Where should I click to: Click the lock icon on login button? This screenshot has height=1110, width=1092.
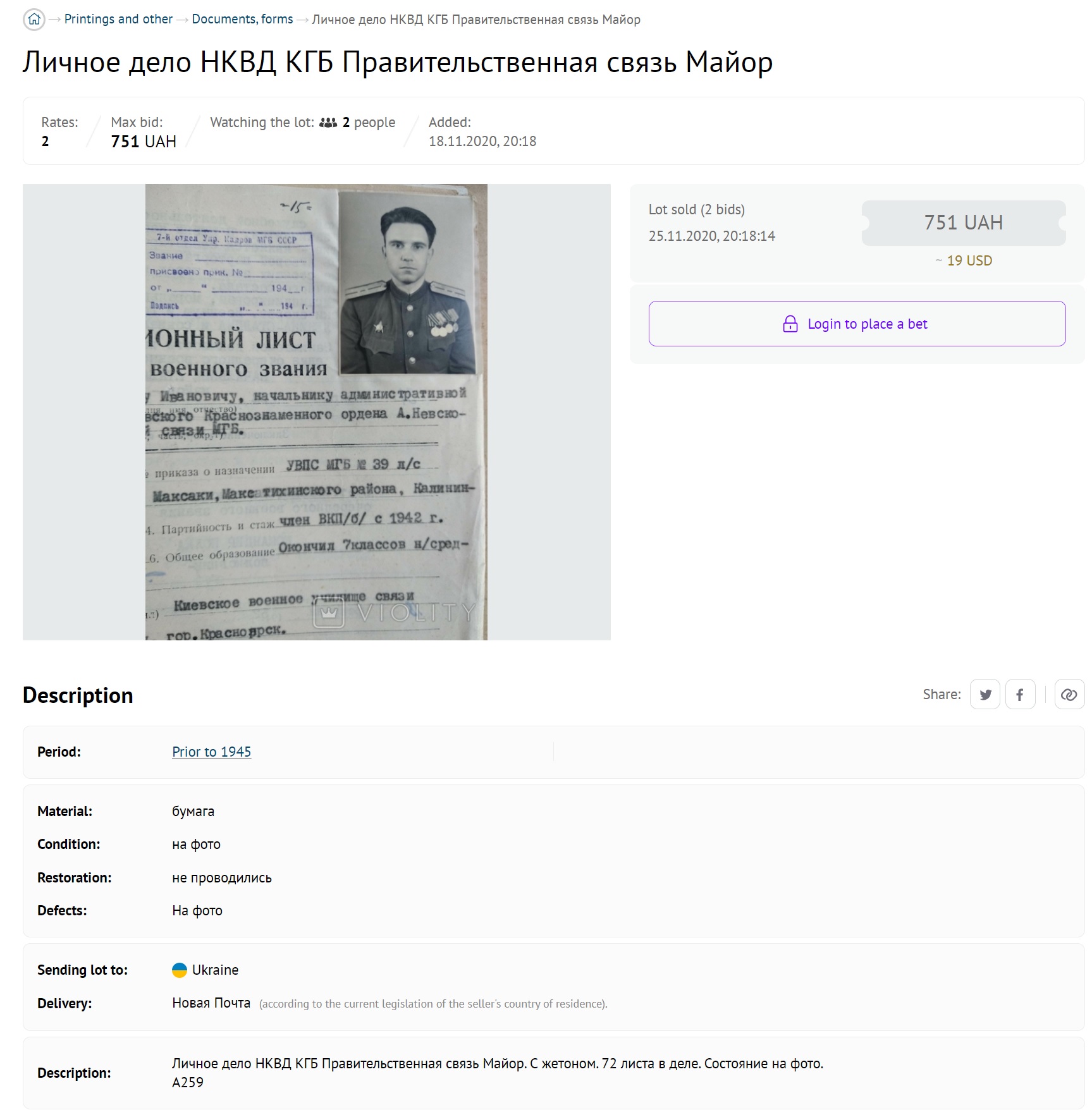coord(790,324)
